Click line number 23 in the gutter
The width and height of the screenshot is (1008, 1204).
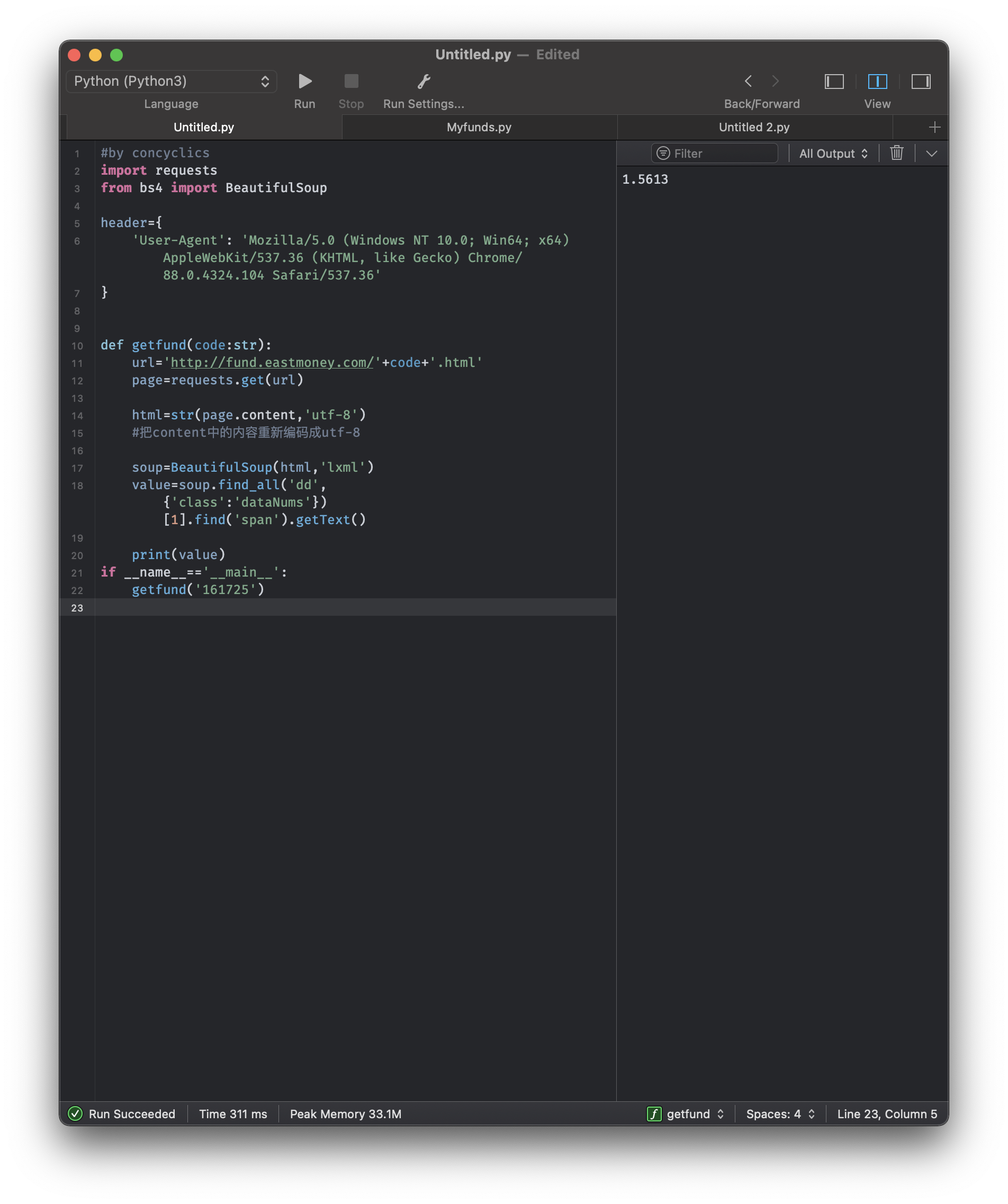tap(77, 608)
